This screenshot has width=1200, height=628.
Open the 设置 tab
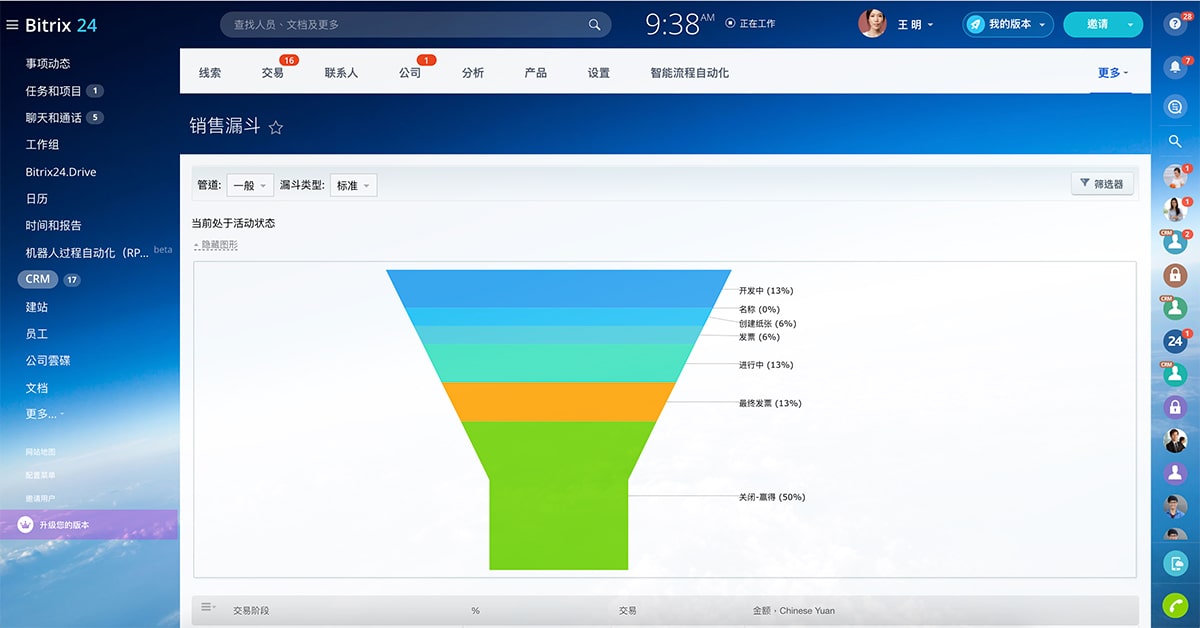point(599,73)
